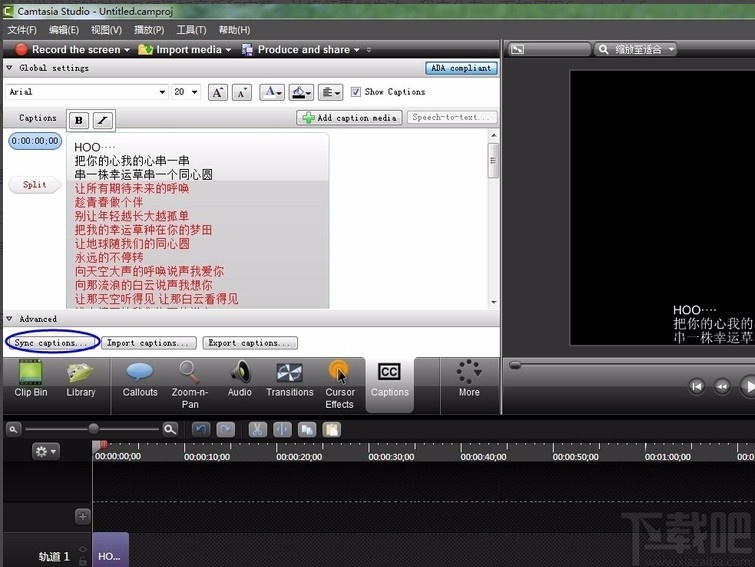Click the caption list scroll down arrow

coord(494,302)
